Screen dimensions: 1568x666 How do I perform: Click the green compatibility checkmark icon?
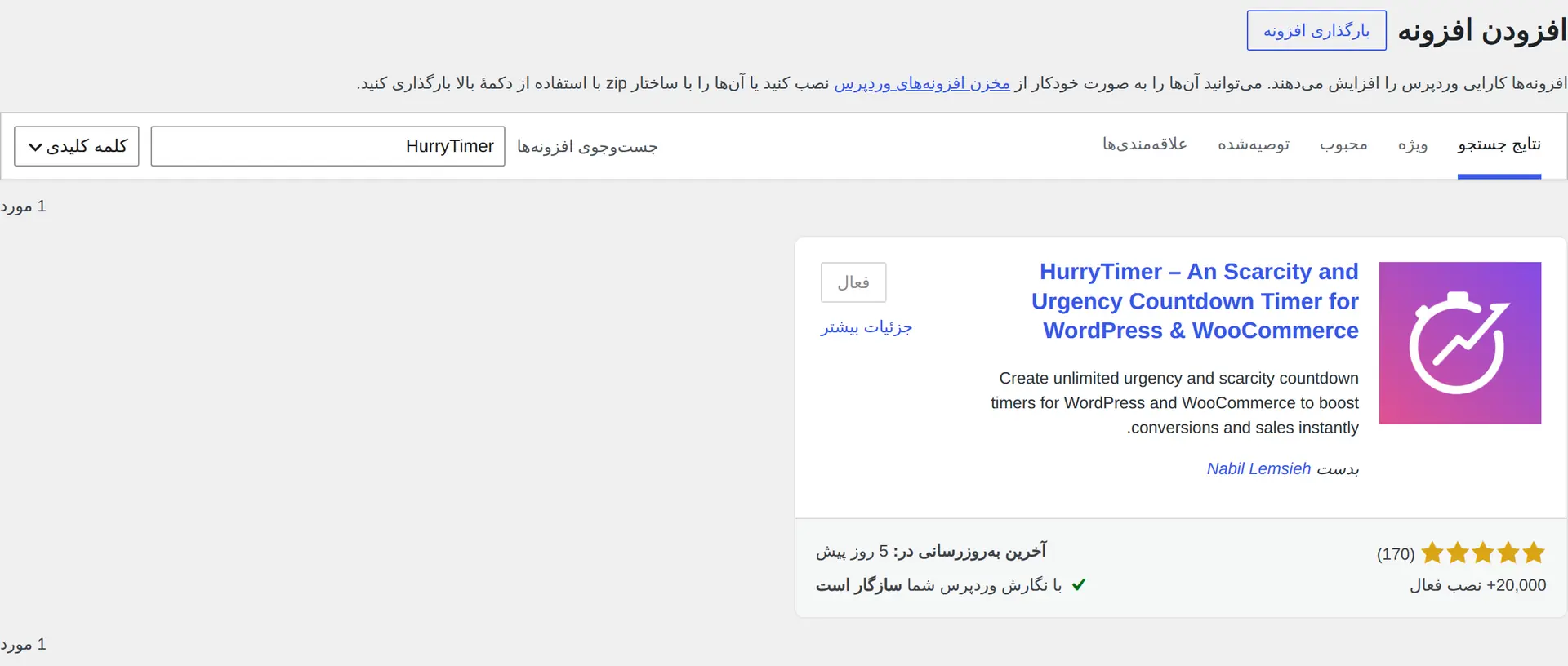[1079, 585]
